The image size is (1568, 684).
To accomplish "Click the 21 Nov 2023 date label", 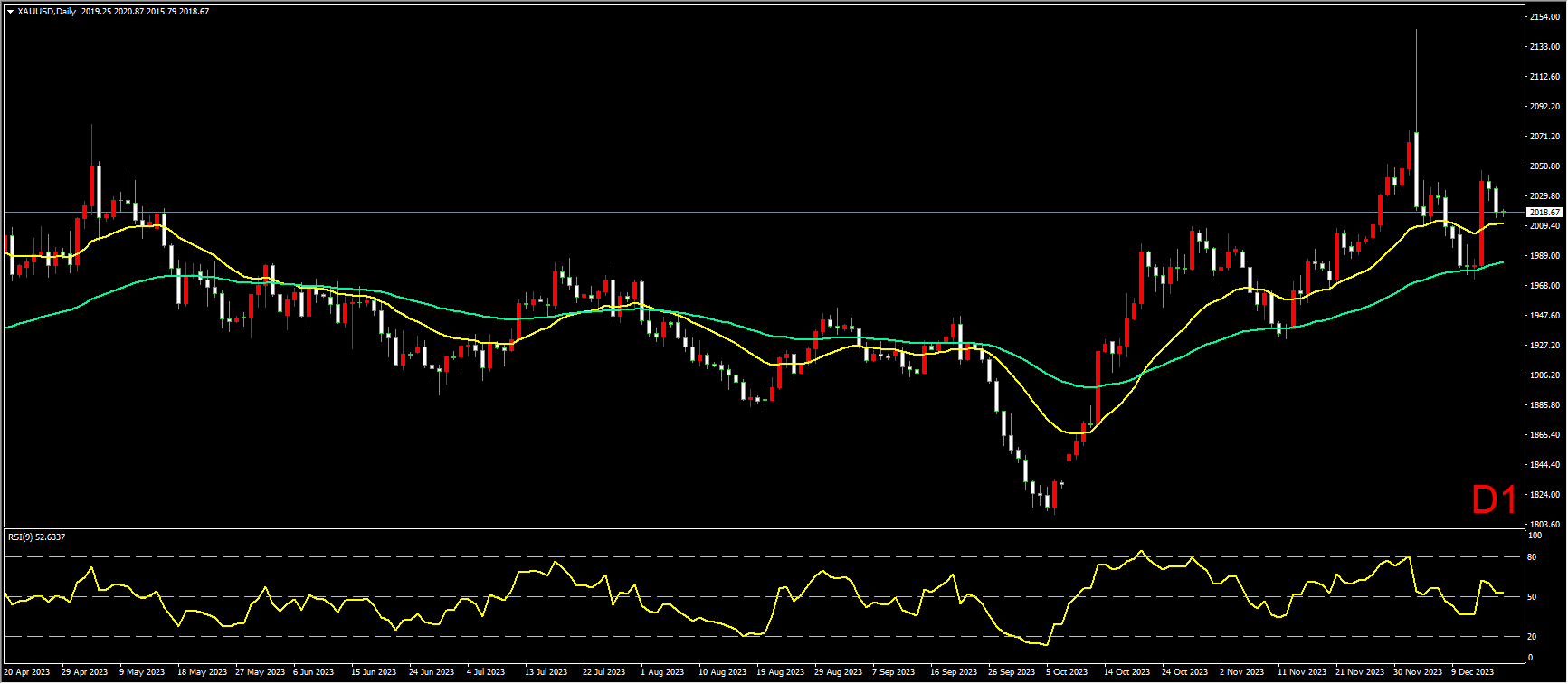I will 1360,673.
